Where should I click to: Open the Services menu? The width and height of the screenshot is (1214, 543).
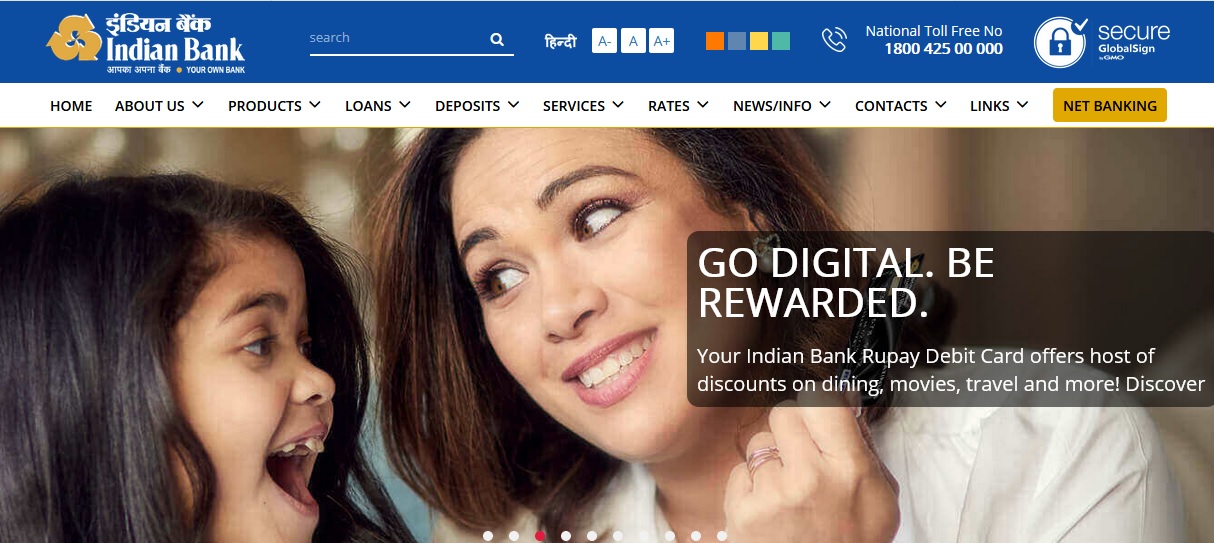click(x=583, y=106)
